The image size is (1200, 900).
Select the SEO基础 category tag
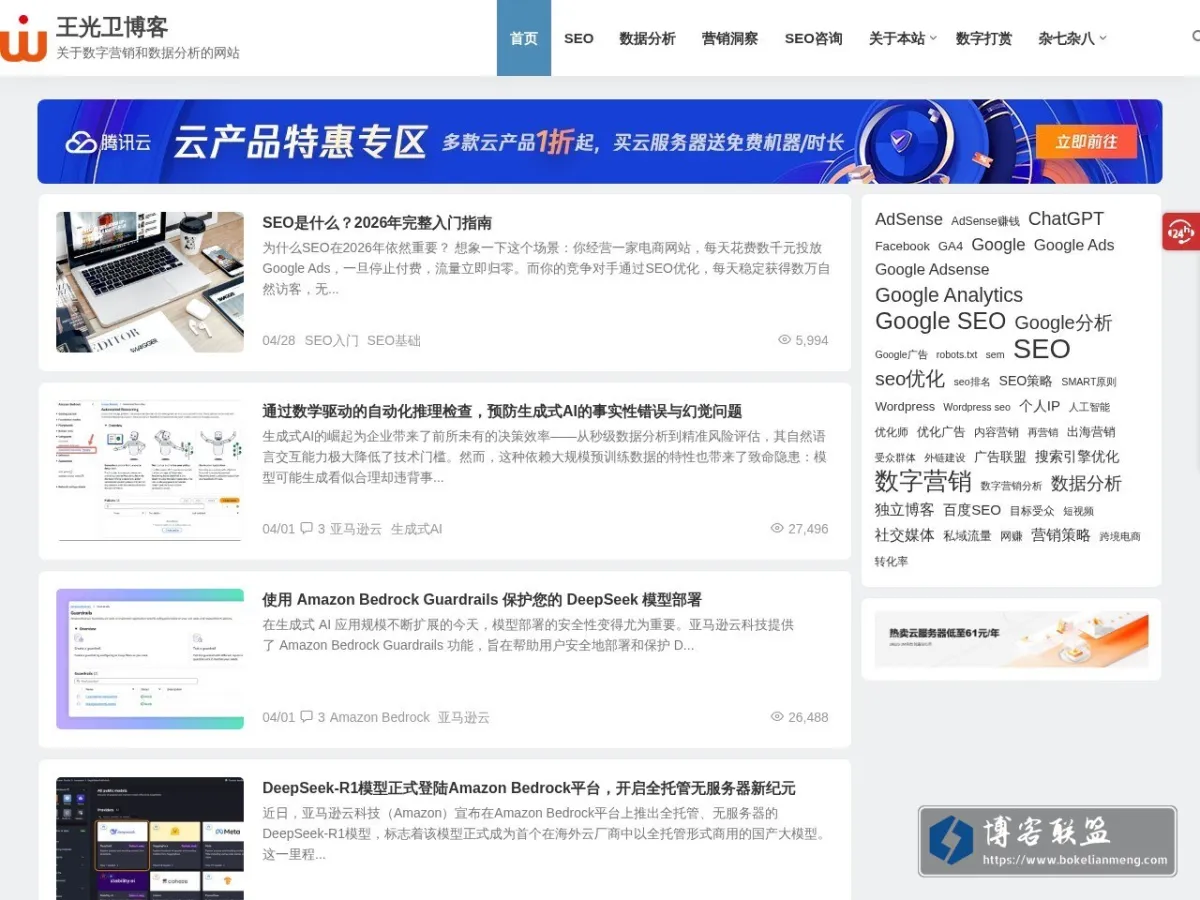point(394,340)
